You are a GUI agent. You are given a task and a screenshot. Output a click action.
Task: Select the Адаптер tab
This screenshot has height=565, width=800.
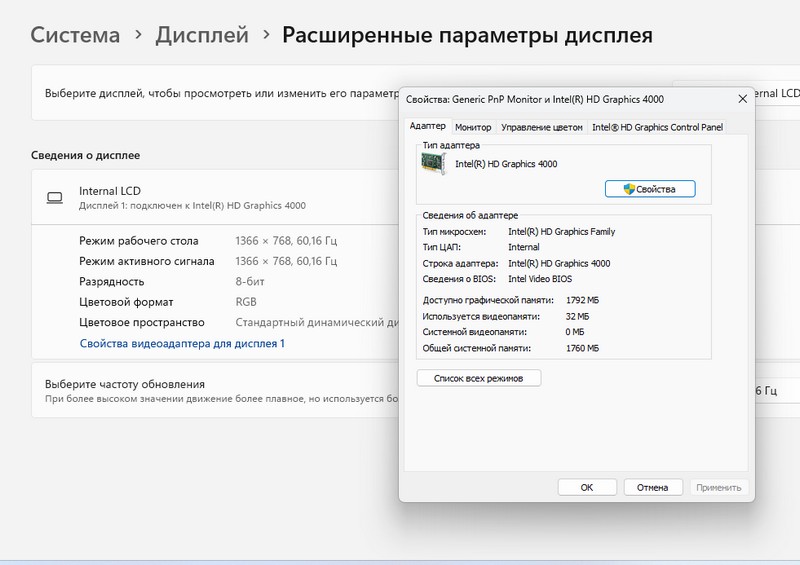(x=427, y=126)
